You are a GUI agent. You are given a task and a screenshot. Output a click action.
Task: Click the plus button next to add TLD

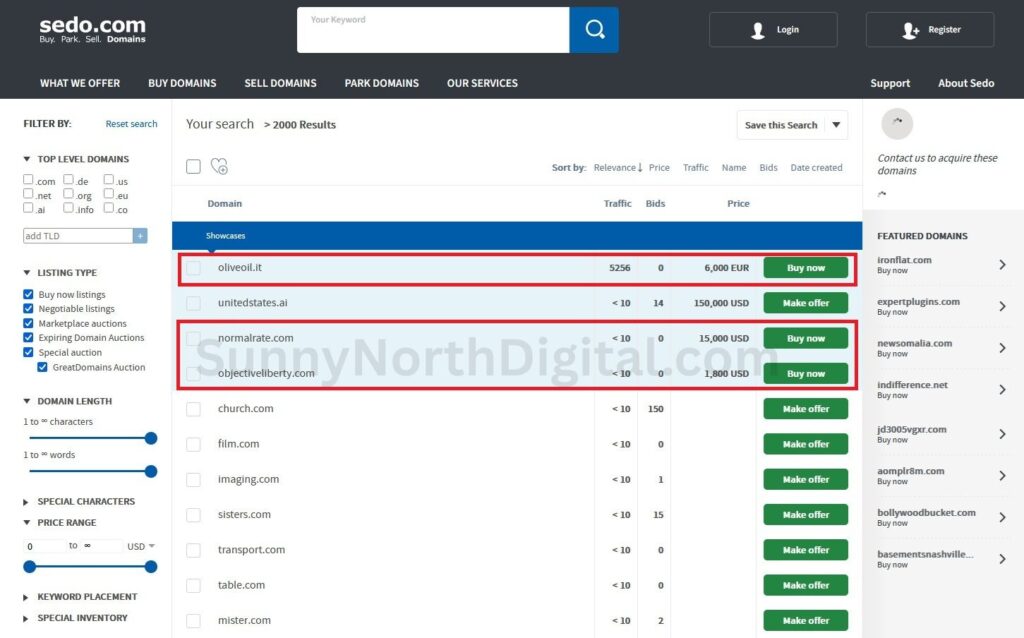pos(140,236)
